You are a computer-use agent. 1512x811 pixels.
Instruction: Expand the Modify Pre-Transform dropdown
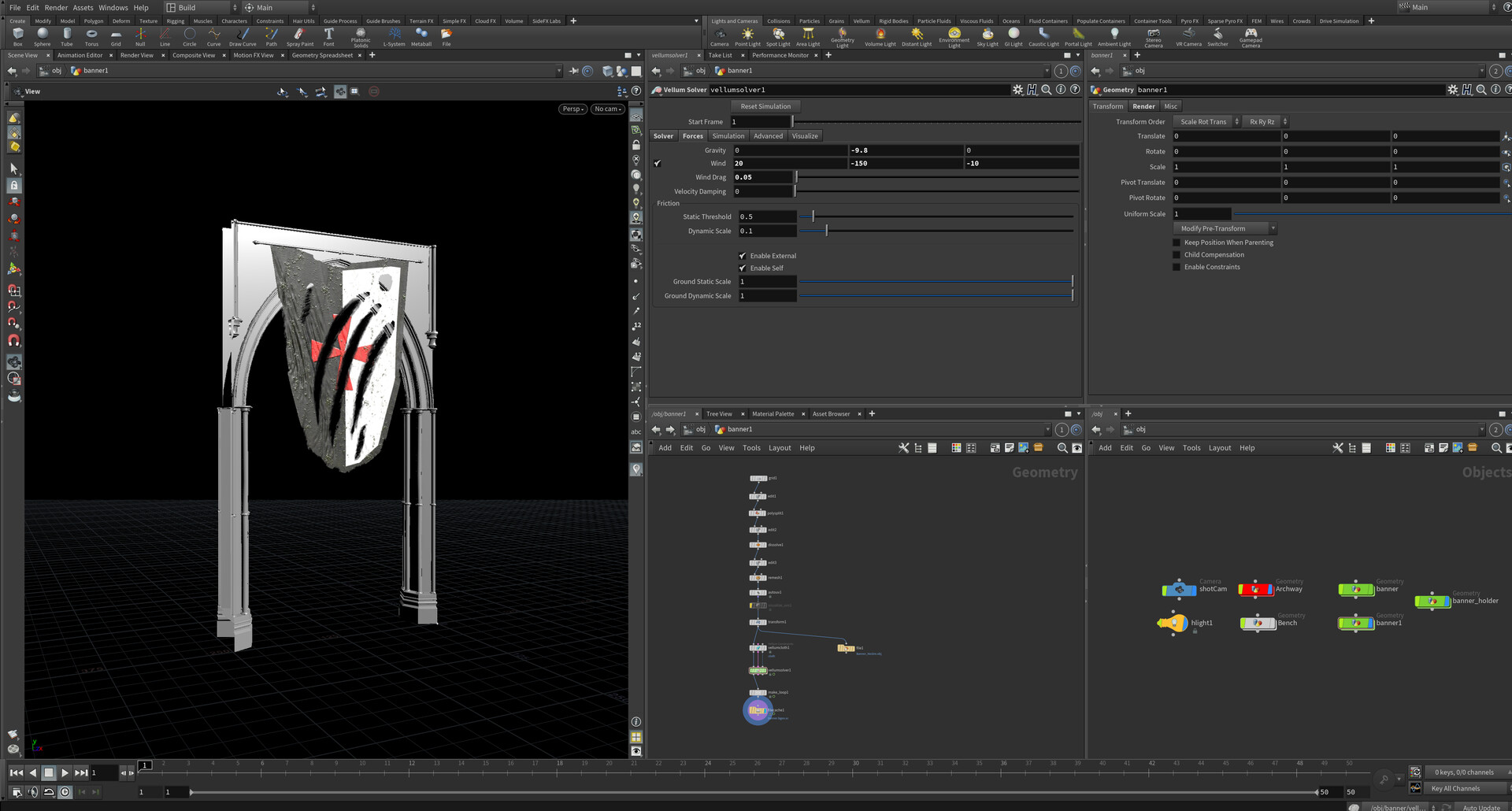(1225, 228)
